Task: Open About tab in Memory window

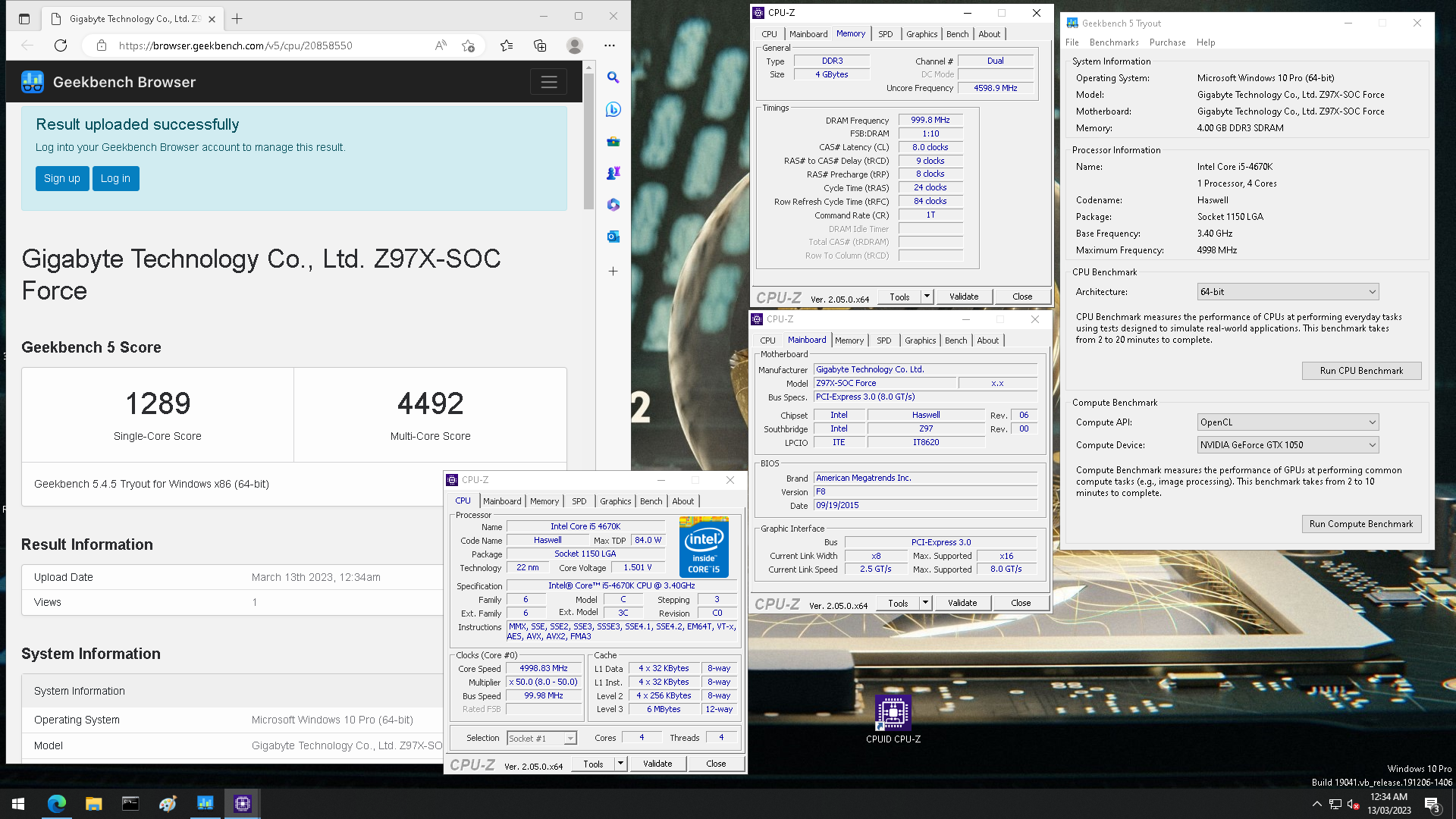Action: tap(989, 34)
